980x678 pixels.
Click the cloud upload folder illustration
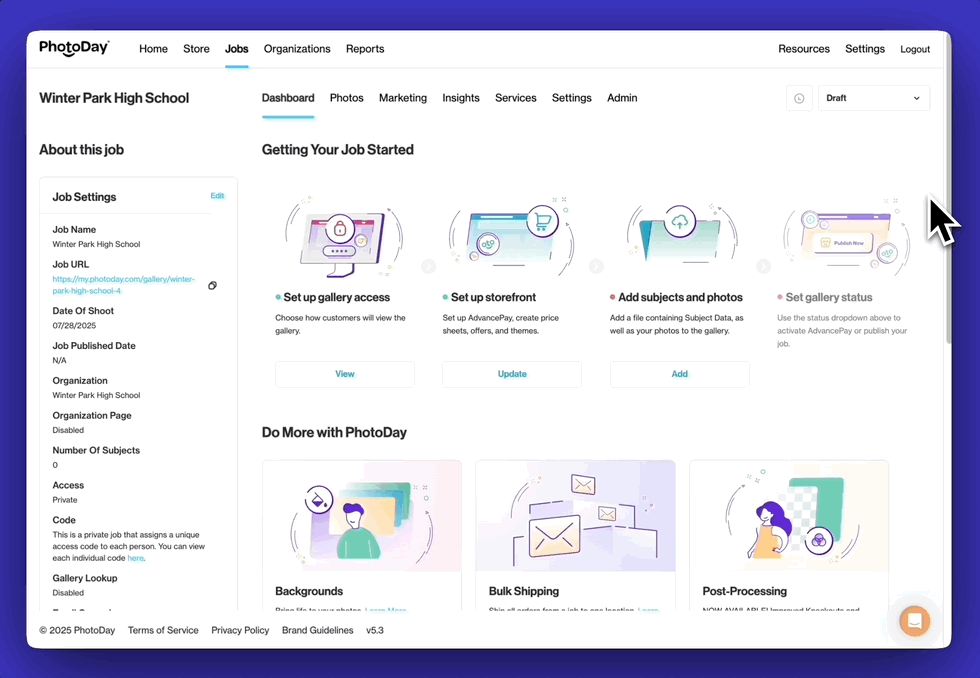(680, 234)
